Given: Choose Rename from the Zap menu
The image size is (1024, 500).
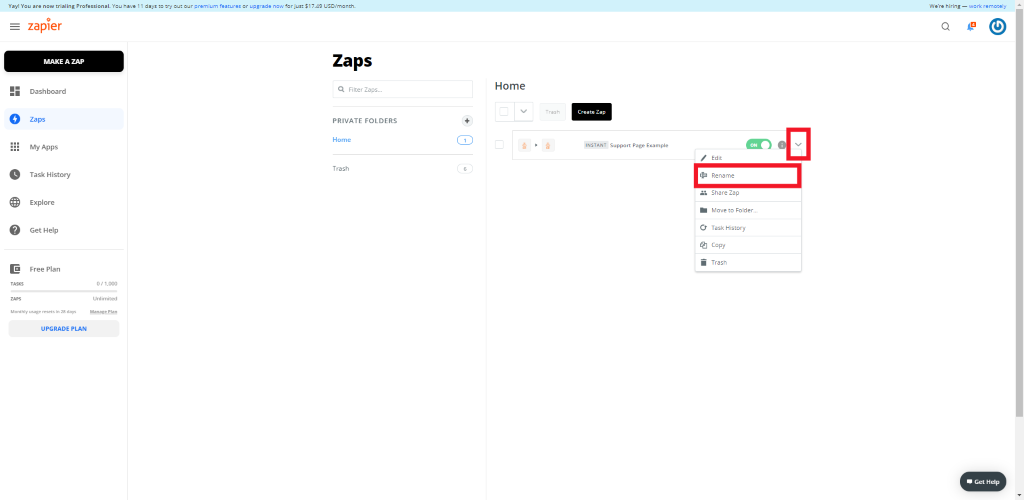Looking at the screenshot, I should click(x=748, y=176).
